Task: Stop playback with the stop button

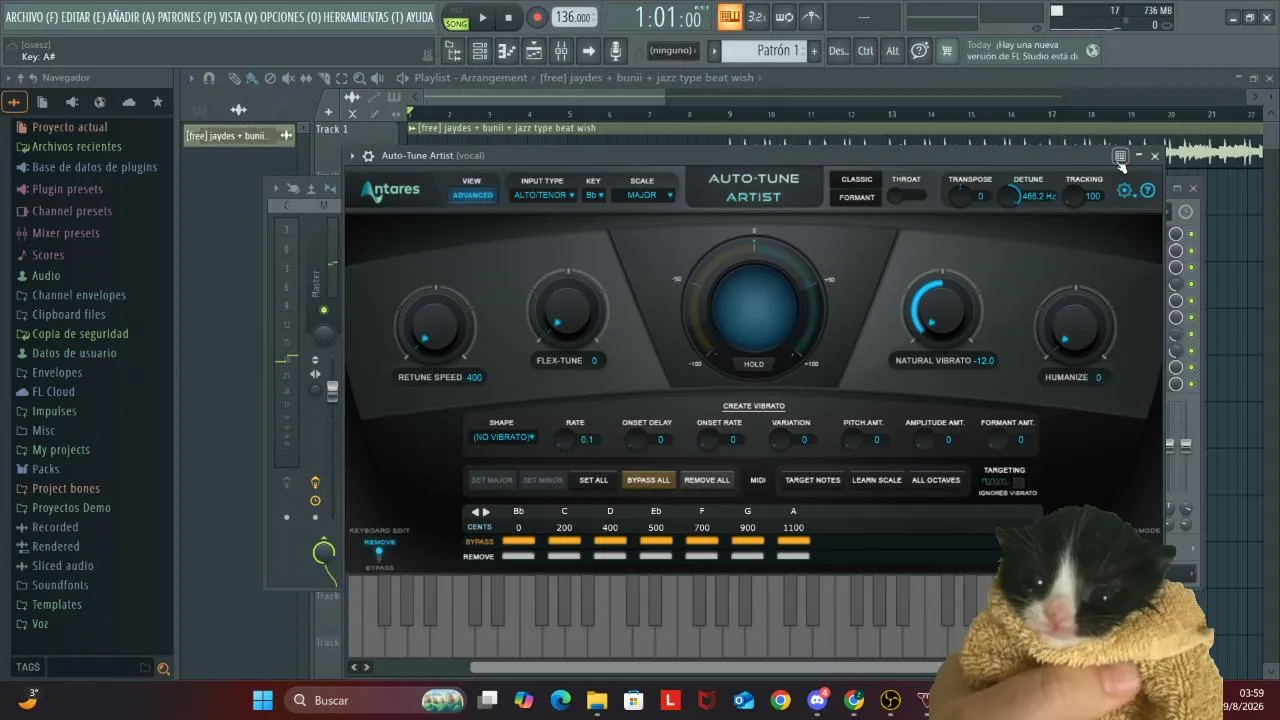Action: coord(509,17)
